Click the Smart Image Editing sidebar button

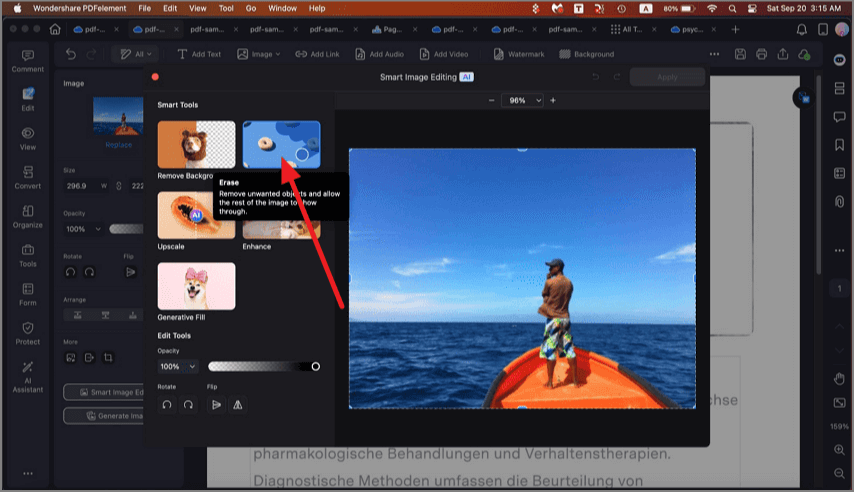pos(104,392)
